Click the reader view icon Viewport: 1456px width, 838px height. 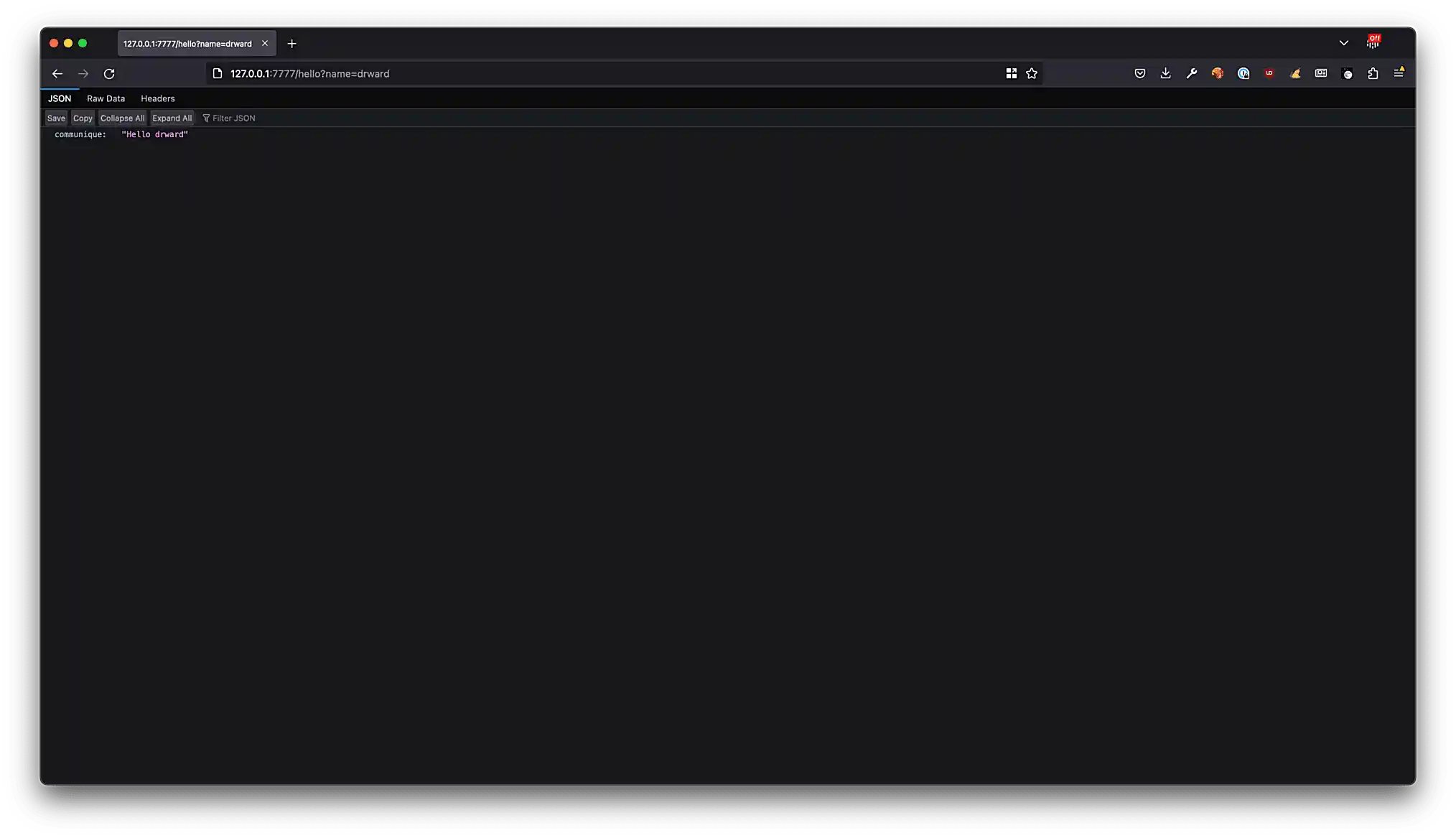(1321, 73)
